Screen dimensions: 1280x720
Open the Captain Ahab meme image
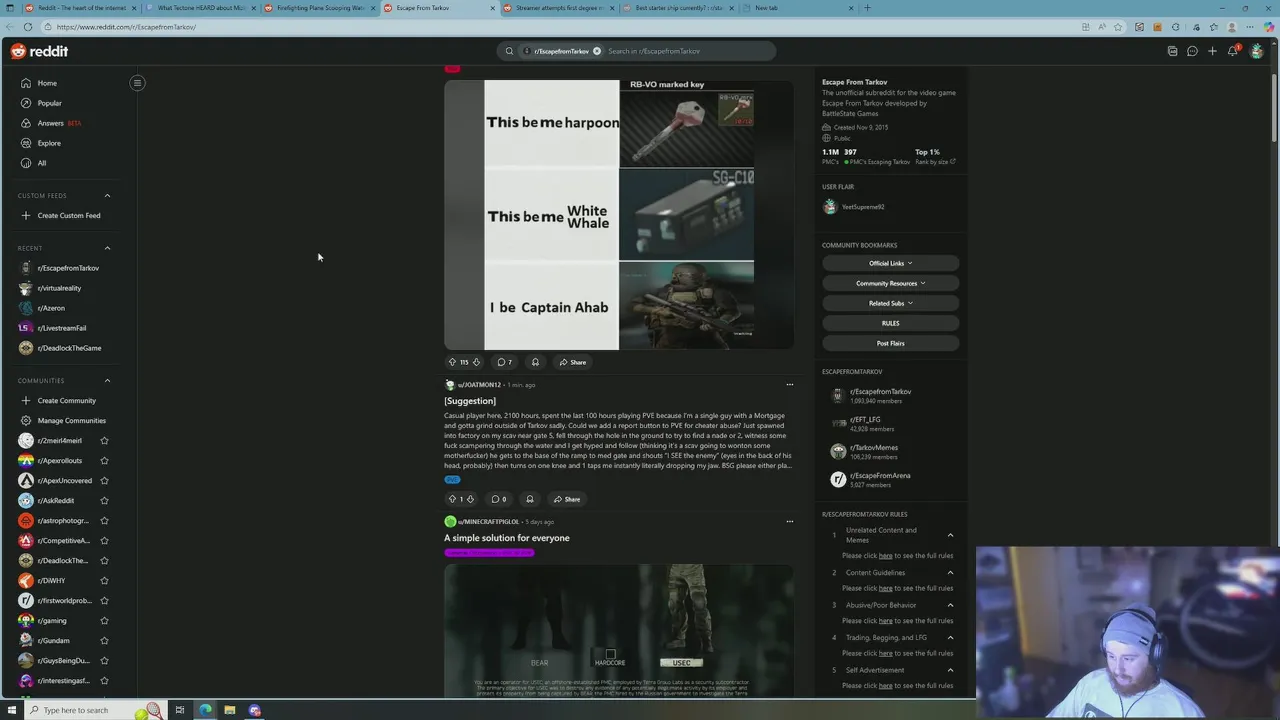(619, 215)
